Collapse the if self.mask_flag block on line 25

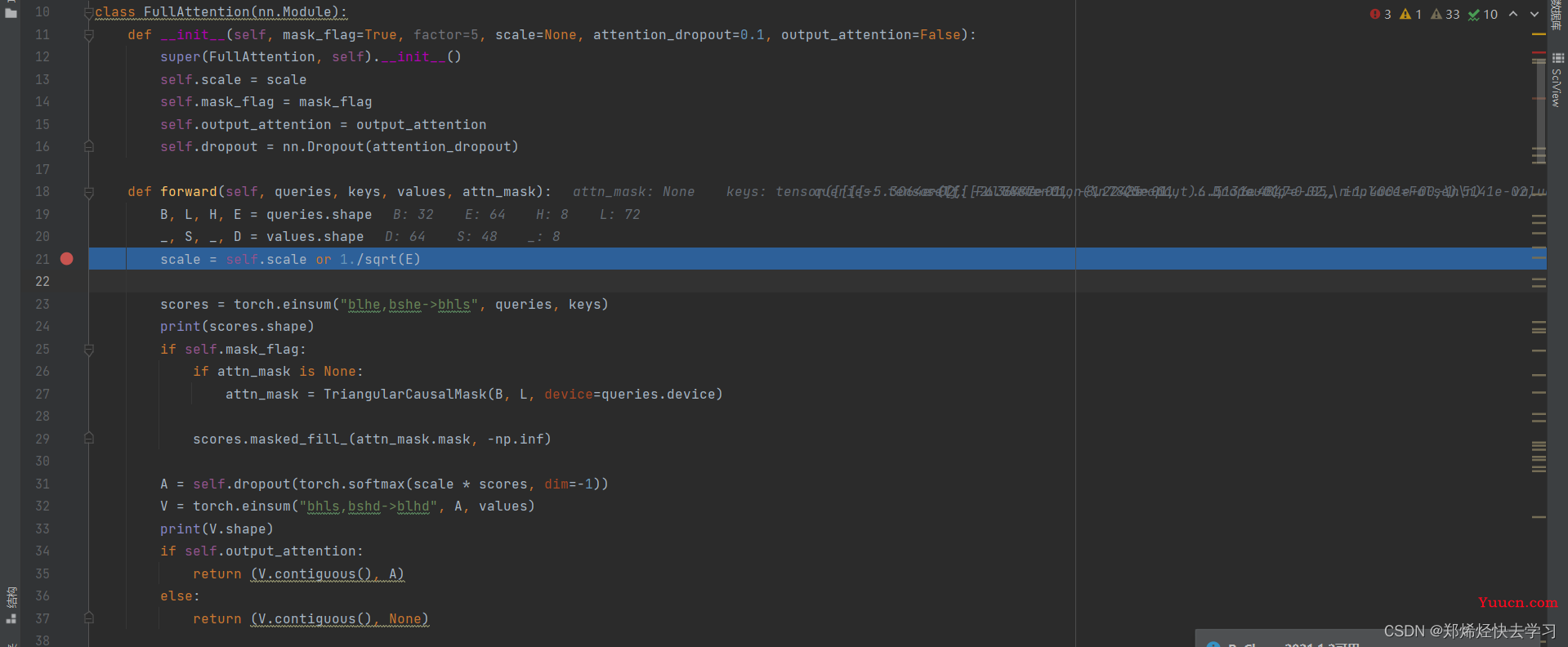click(89, 350)
